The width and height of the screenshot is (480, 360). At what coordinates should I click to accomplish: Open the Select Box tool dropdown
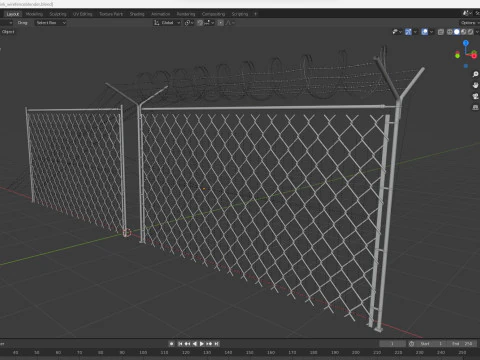click(51, 23)
